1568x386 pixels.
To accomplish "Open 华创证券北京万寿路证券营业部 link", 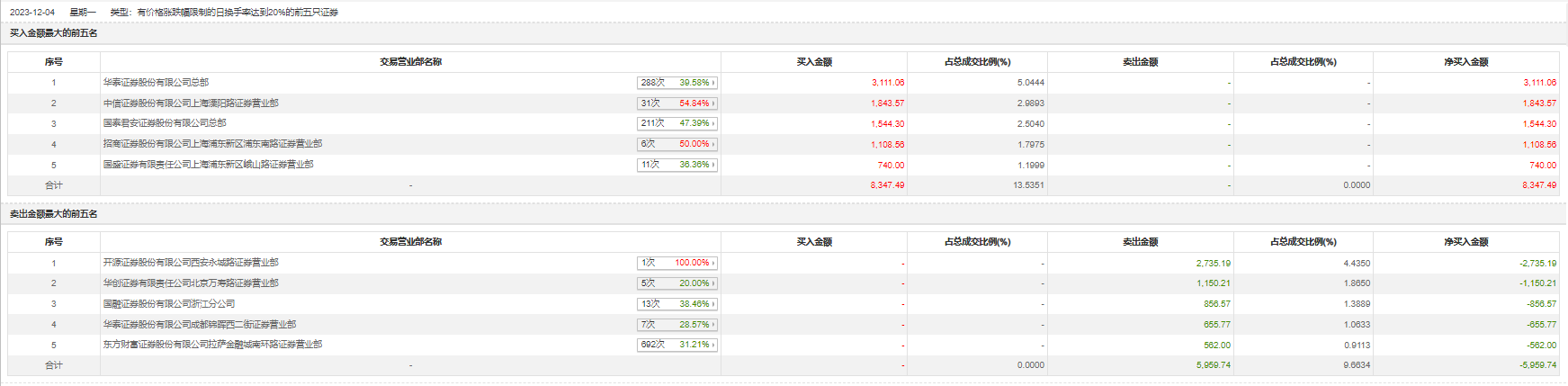I will [x=191, y=283].
